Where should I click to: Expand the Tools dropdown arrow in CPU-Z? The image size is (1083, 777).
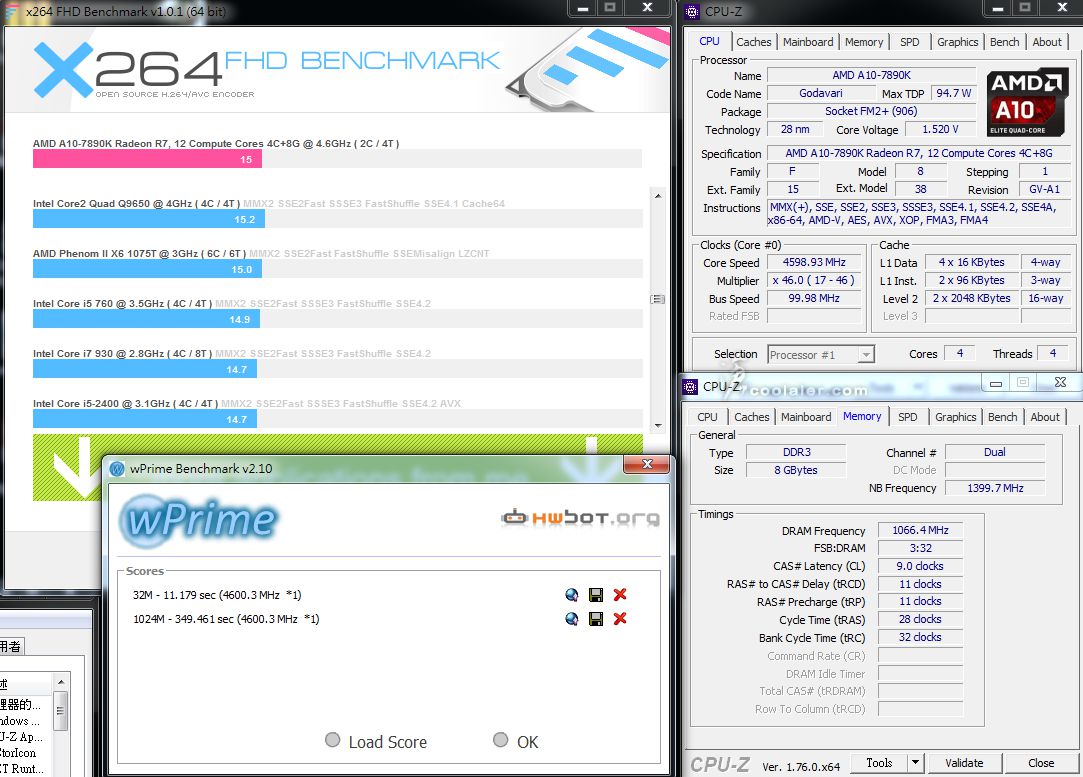tap(914, 763)
